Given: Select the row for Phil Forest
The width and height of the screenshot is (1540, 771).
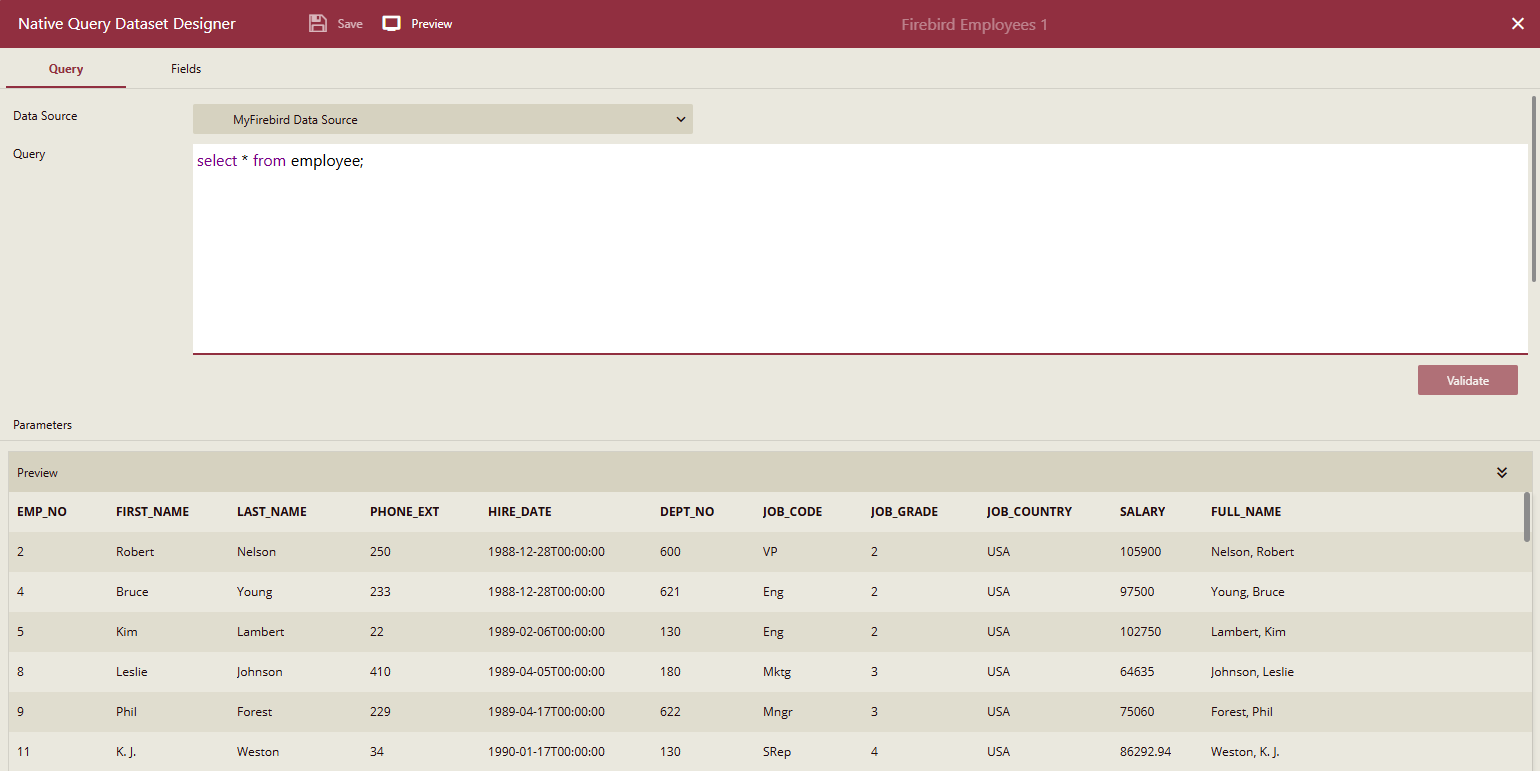Looking at the screenshot, I should pyautogui.click(x=400, y=711).
